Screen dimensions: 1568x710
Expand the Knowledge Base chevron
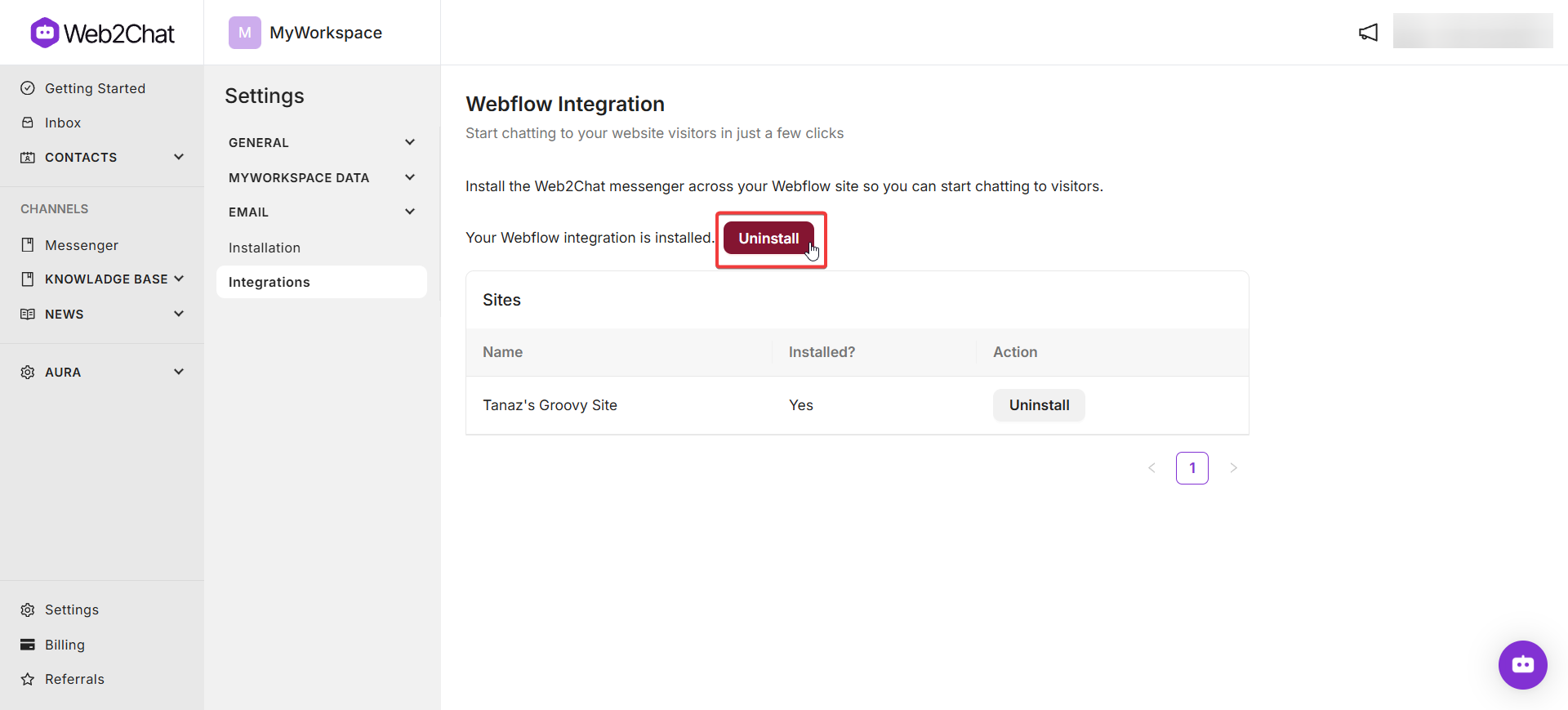point(179,279)
